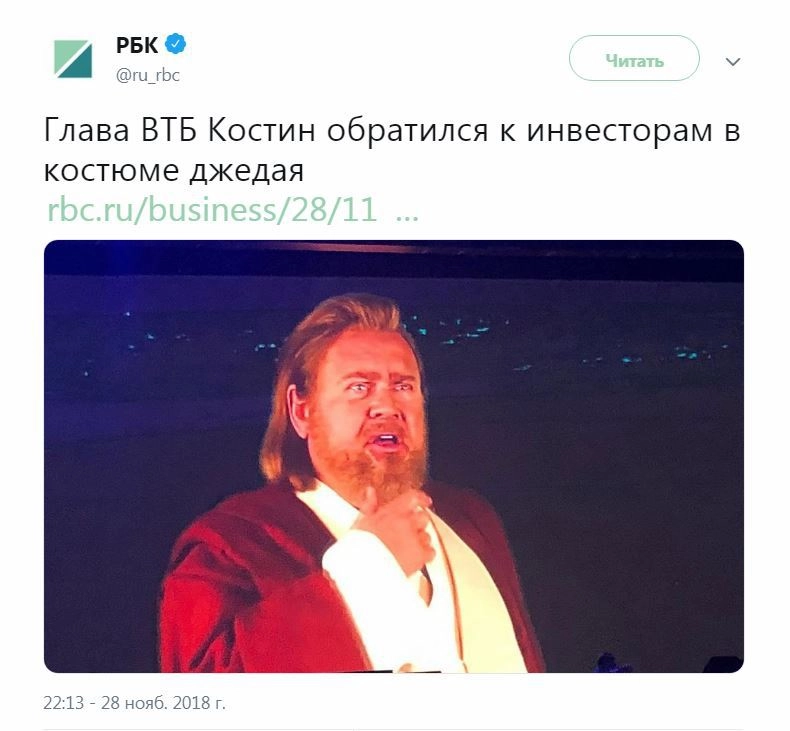Click the word инвесторам in tweet
The width and height of the screenshot is (790, 731).
click(620, 131)
